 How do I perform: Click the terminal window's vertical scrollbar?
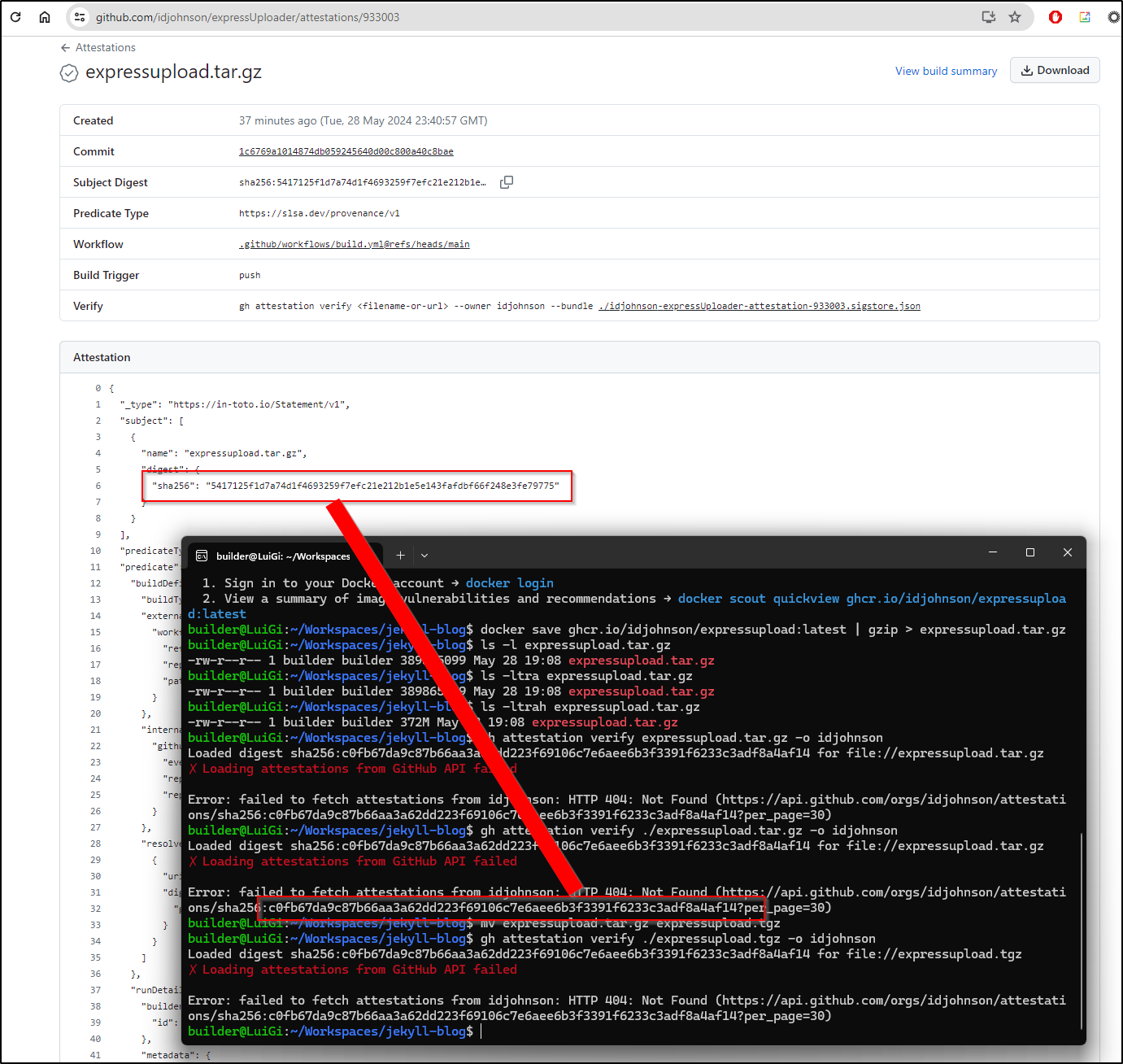click(1082, 931)
